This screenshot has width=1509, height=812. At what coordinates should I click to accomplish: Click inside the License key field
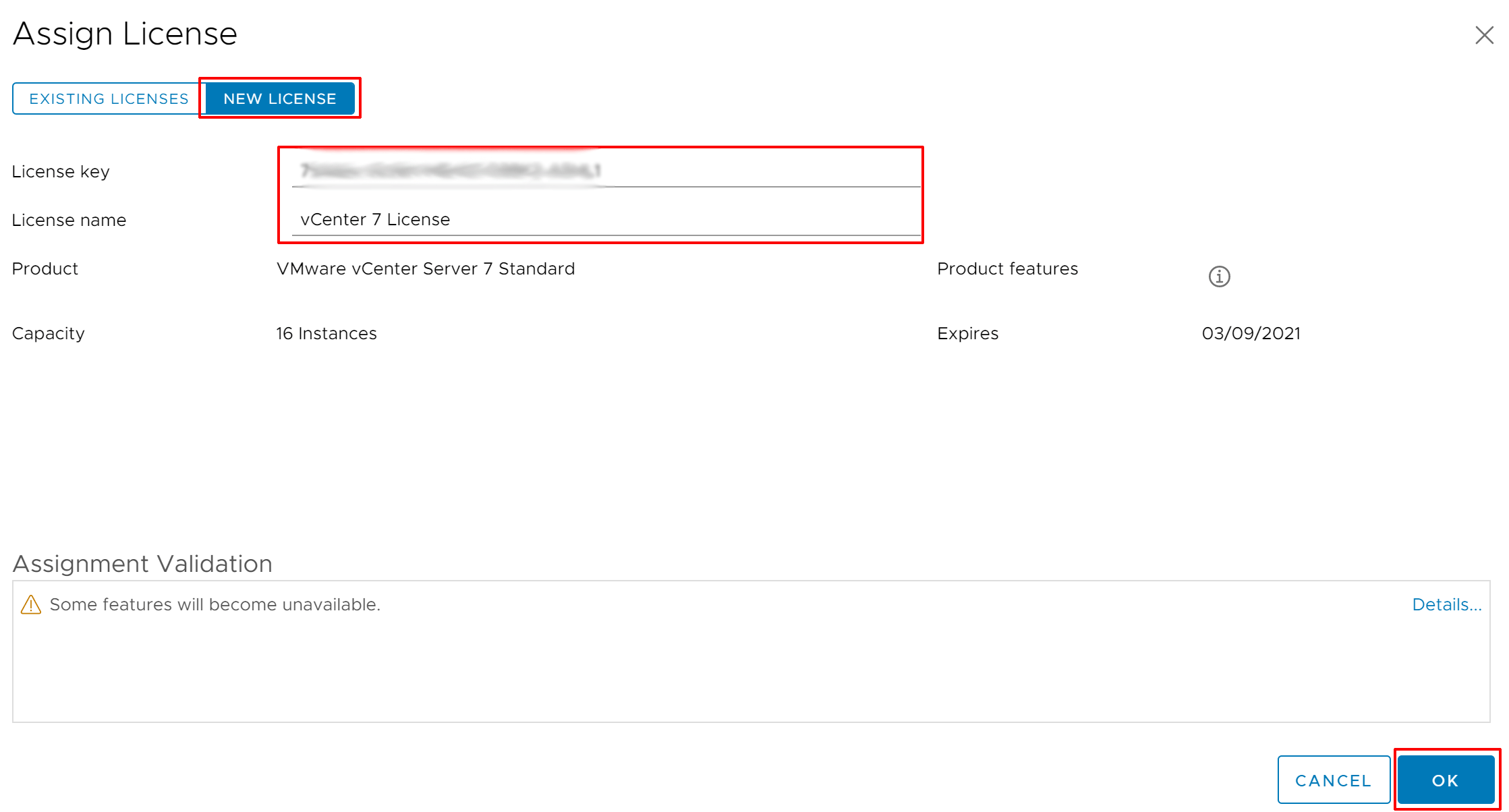600,171
